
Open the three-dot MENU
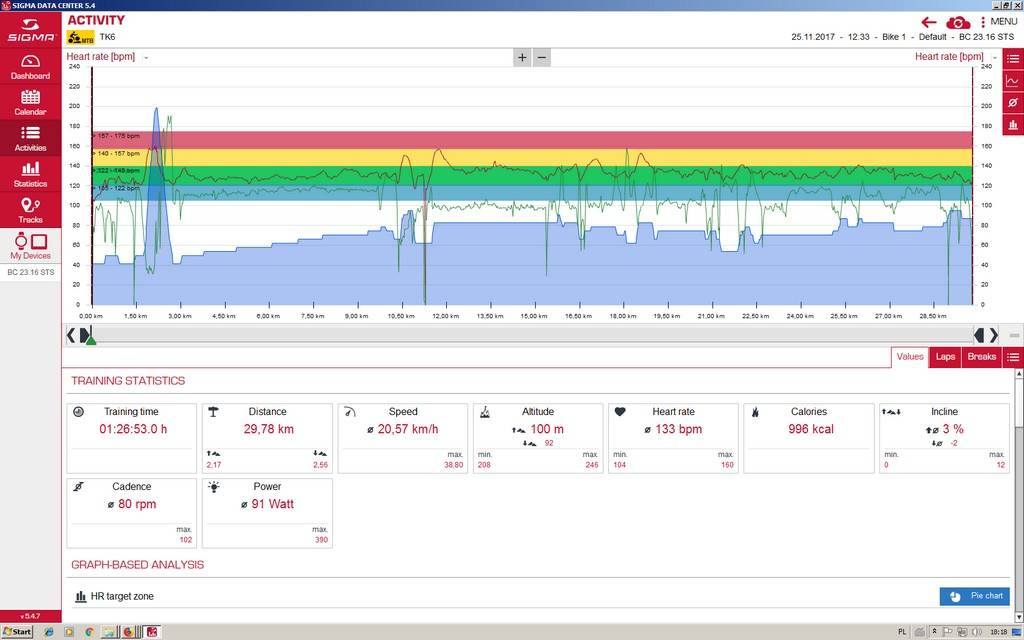[x=999, y=22]
